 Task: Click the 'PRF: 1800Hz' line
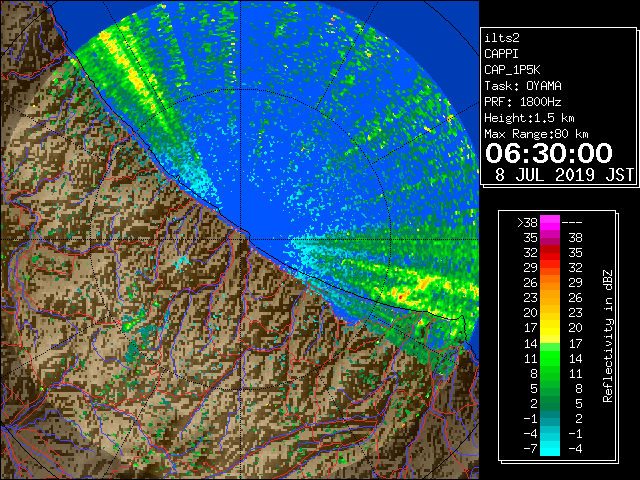522,102
